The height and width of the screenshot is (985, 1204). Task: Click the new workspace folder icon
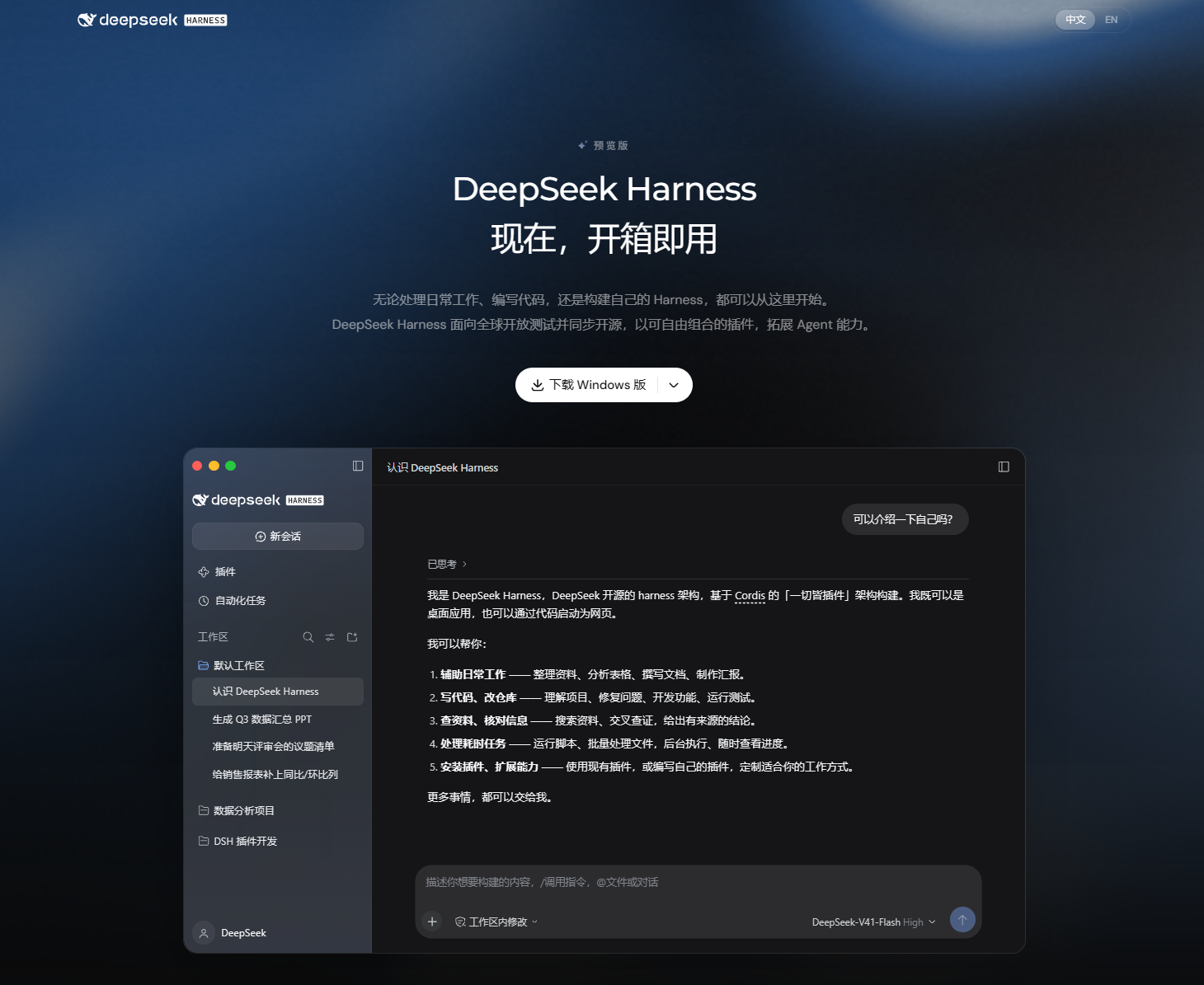(x=352, y=637)
